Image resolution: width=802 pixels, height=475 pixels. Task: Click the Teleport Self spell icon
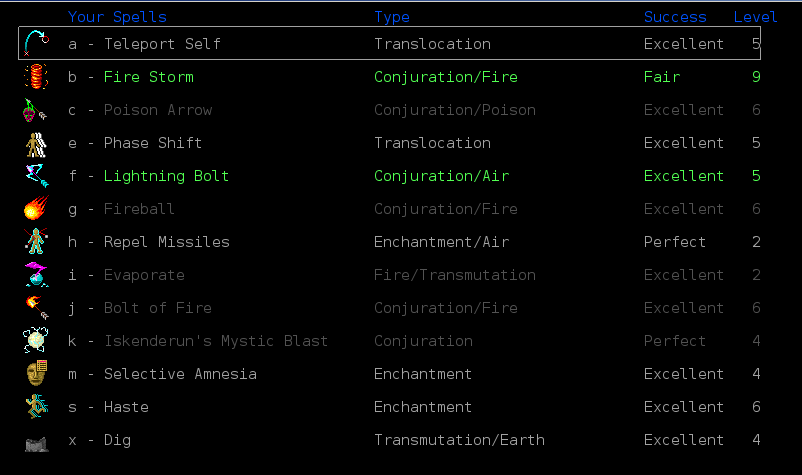[x=36, y=44]
